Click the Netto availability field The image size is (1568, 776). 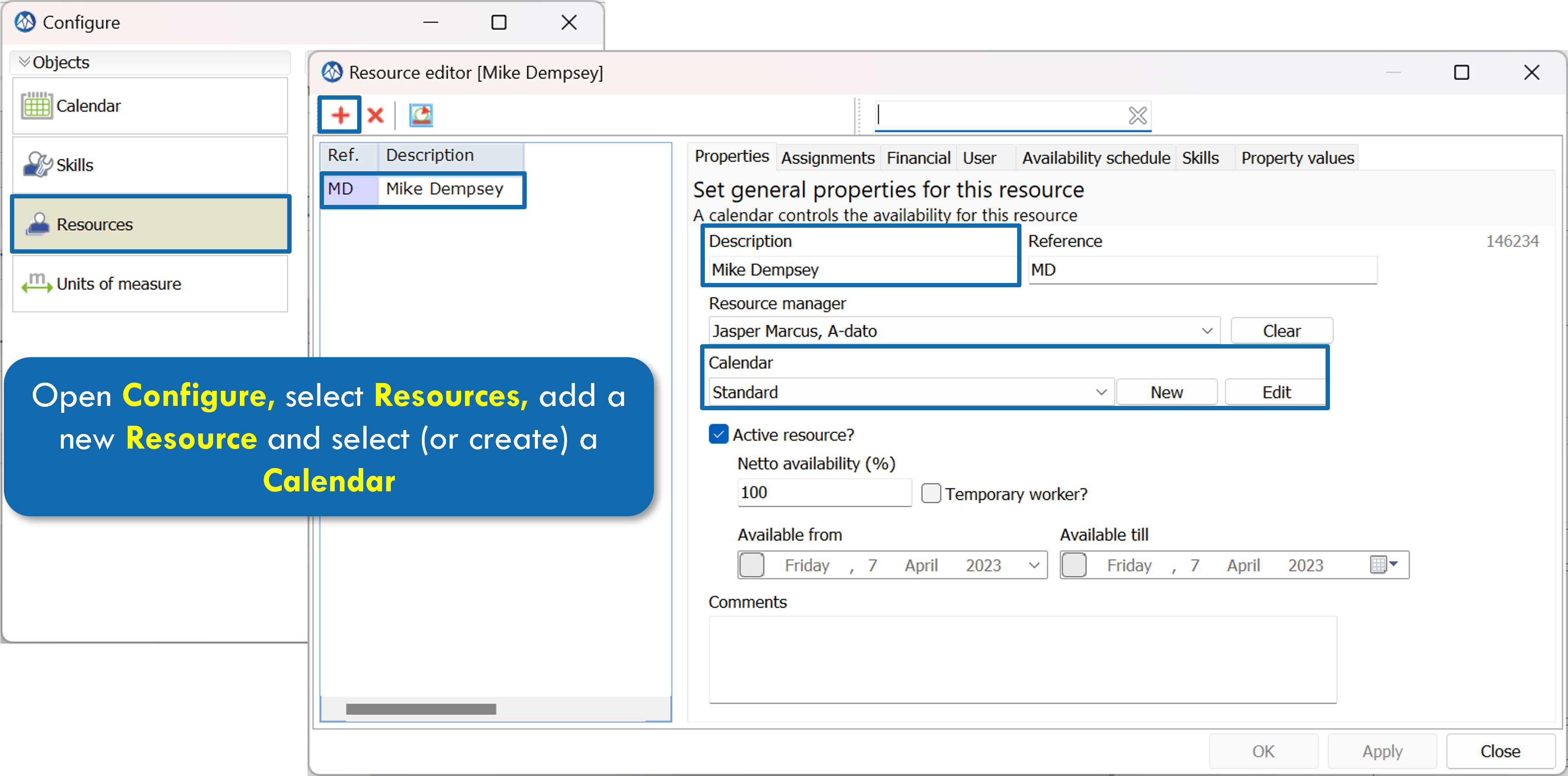[825, 492]
